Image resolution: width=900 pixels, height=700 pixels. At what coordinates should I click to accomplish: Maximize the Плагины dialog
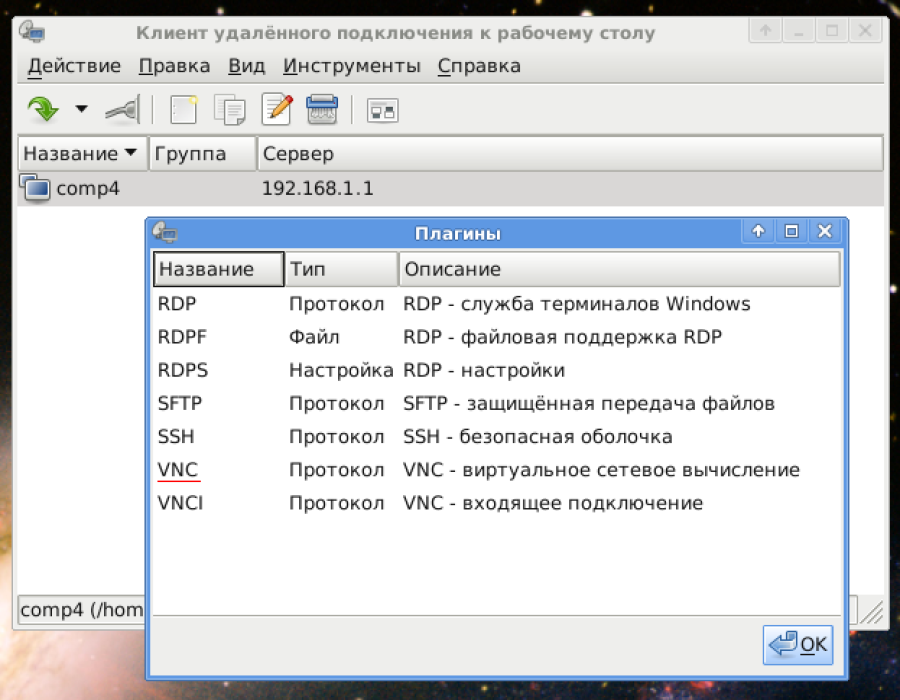(x=792, y=231)
